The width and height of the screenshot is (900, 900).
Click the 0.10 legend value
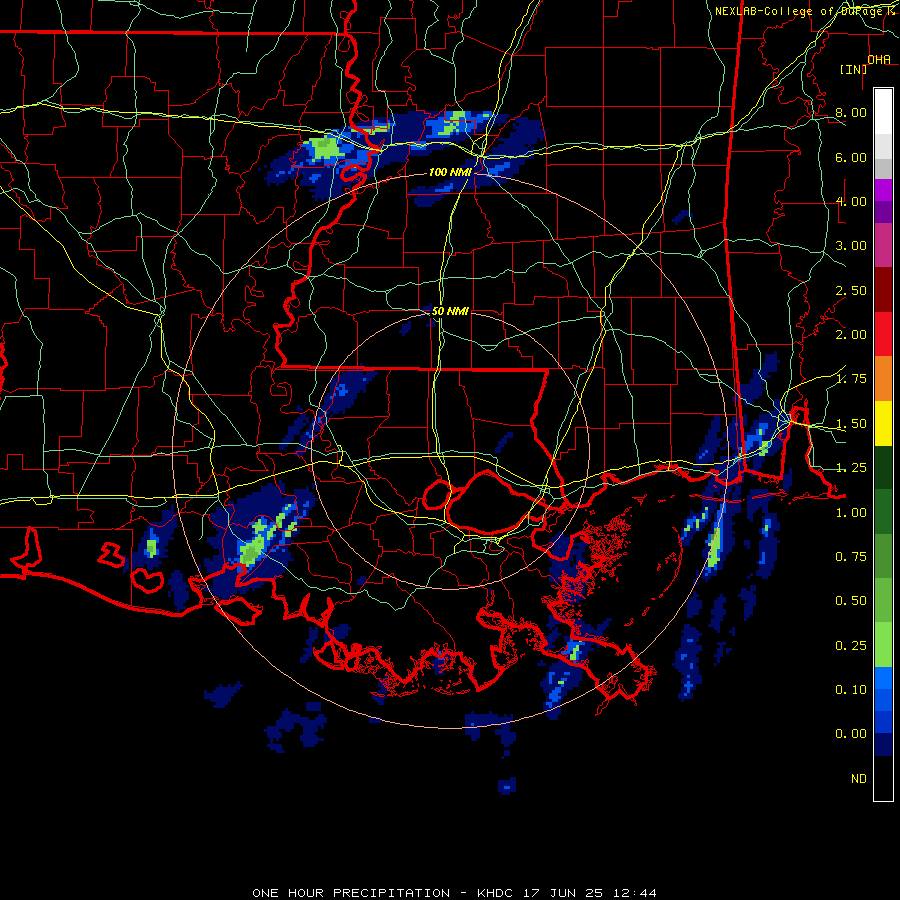(x=851, y=690)
